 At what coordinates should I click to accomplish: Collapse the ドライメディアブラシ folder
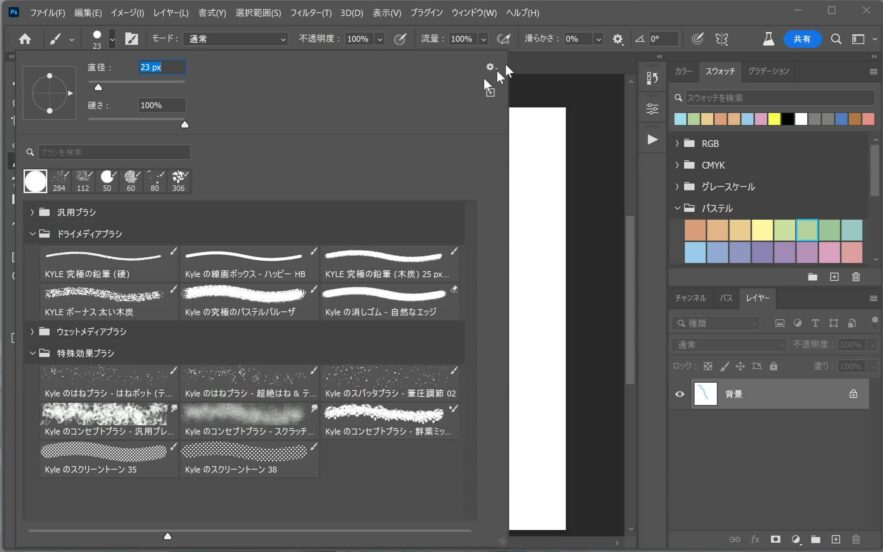click(x=32, y=234)
